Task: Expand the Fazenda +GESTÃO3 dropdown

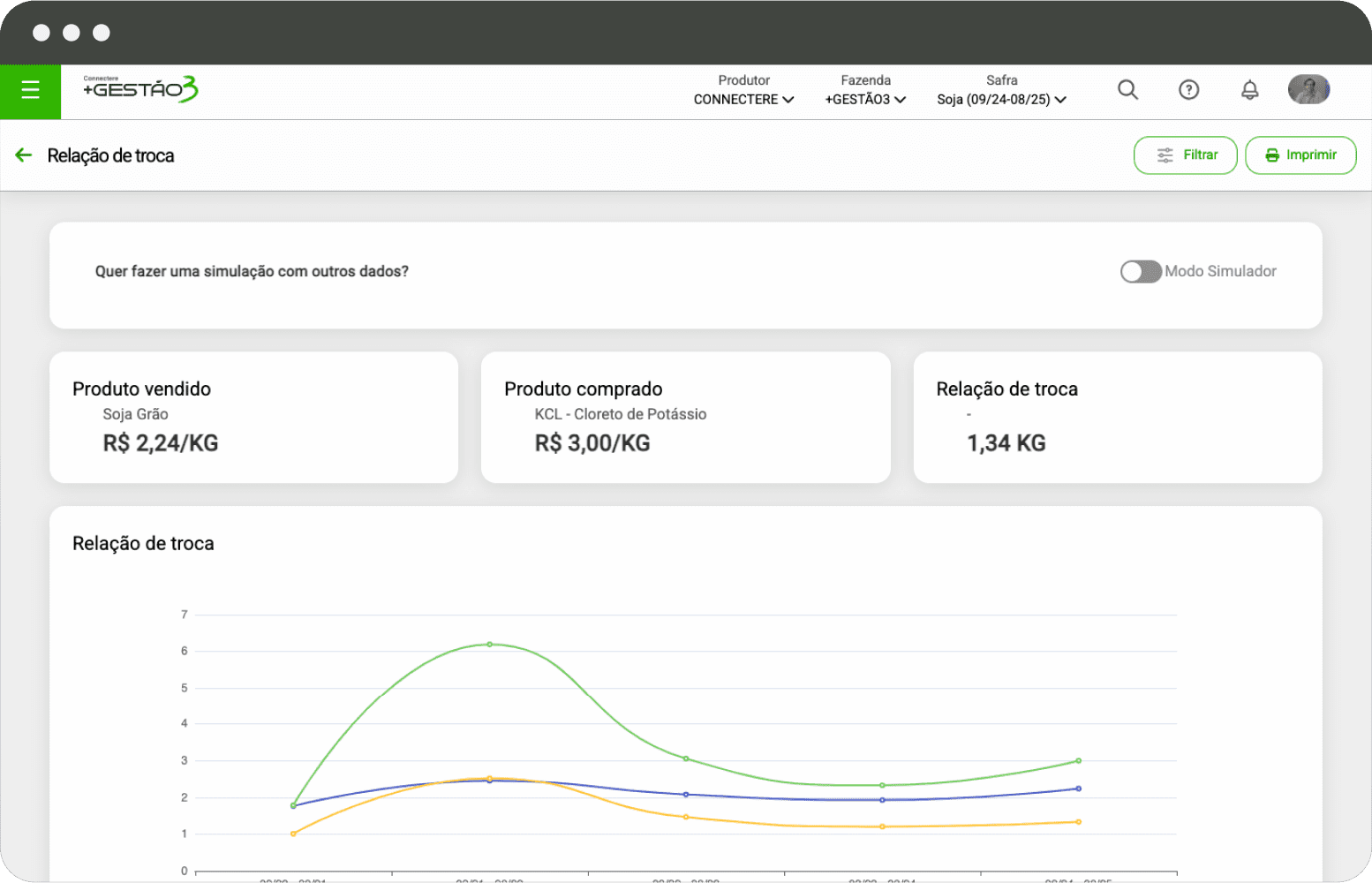Action: click(865, 99)
